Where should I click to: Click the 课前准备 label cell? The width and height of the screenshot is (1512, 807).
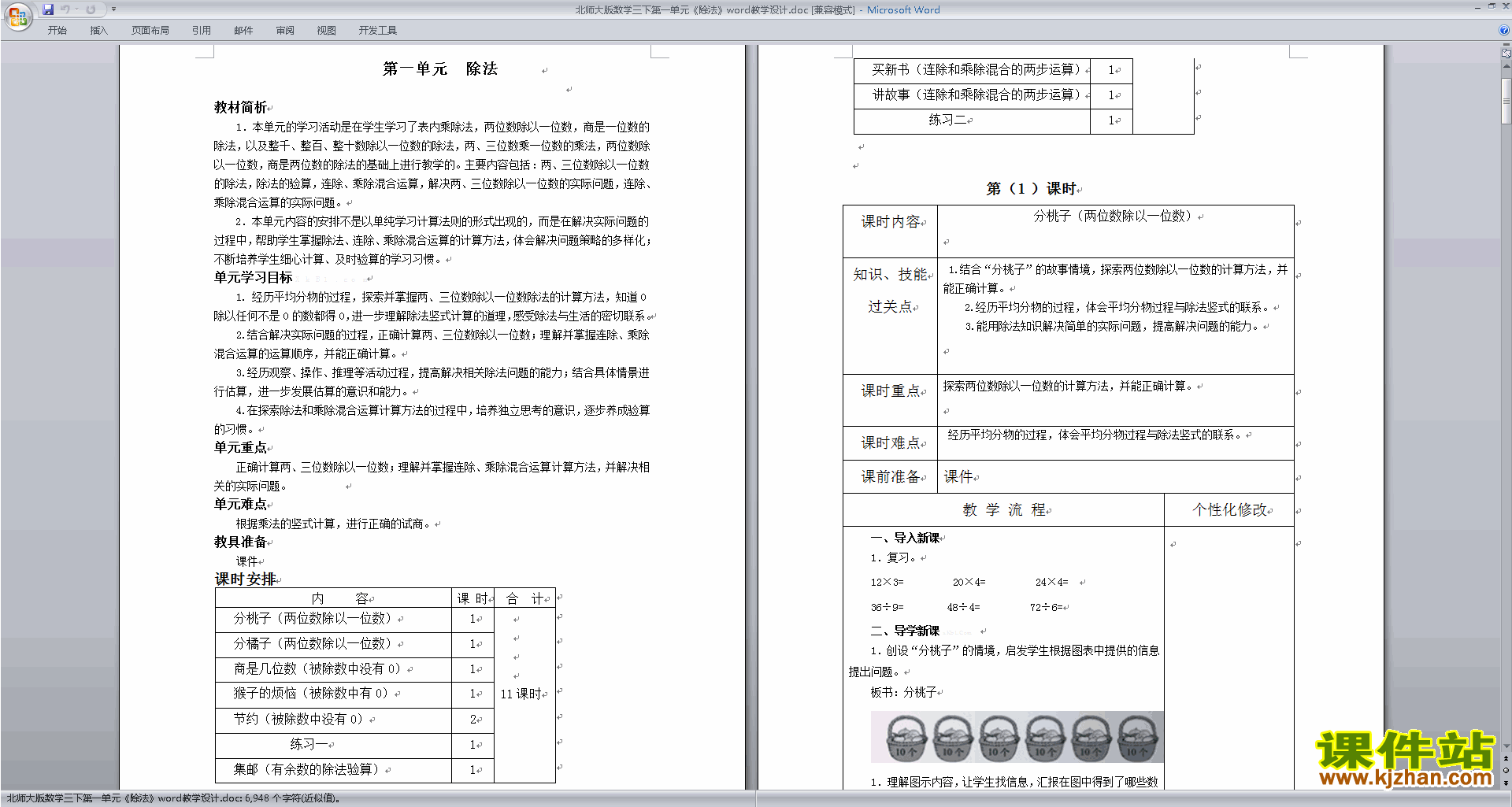[890, 477]
